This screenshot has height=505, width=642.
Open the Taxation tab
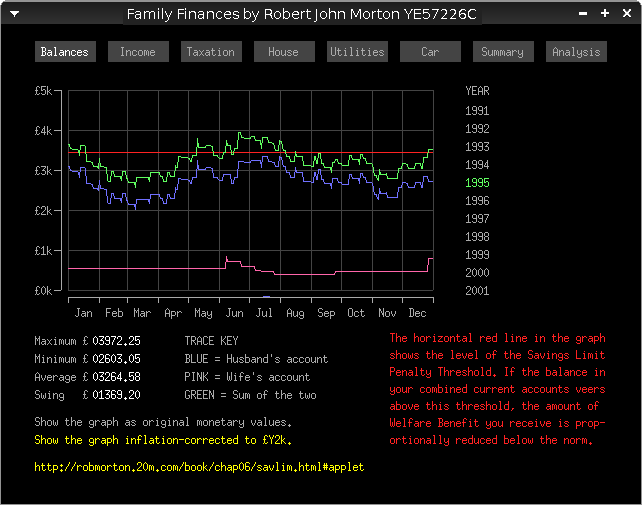click(211, 52)
